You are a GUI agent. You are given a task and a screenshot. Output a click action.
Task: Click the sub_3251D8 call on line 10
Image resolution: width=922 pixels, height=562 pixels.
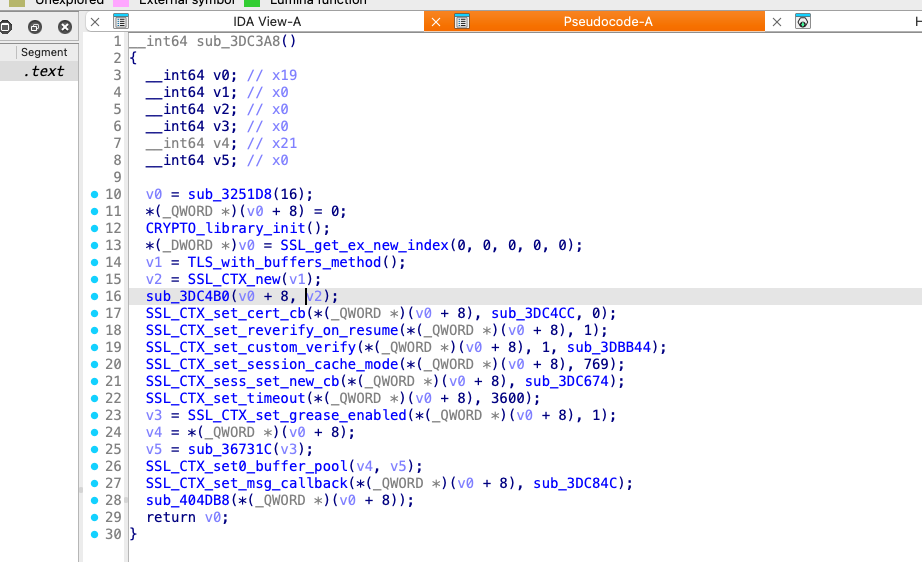[230, 194]
